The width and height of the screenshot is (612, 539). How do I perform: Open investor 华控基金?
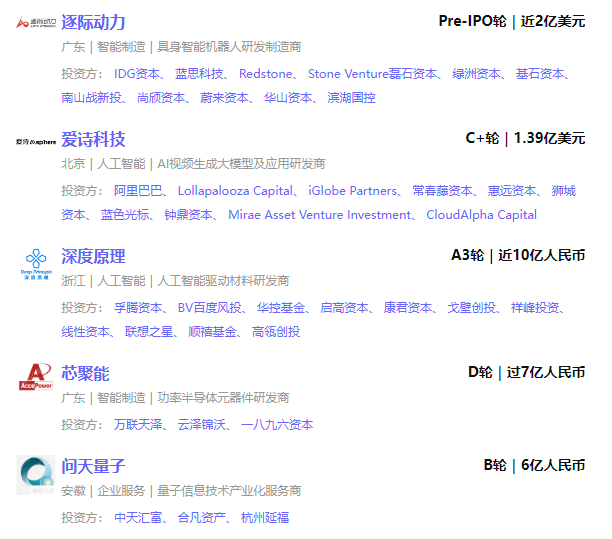[281, 308]
